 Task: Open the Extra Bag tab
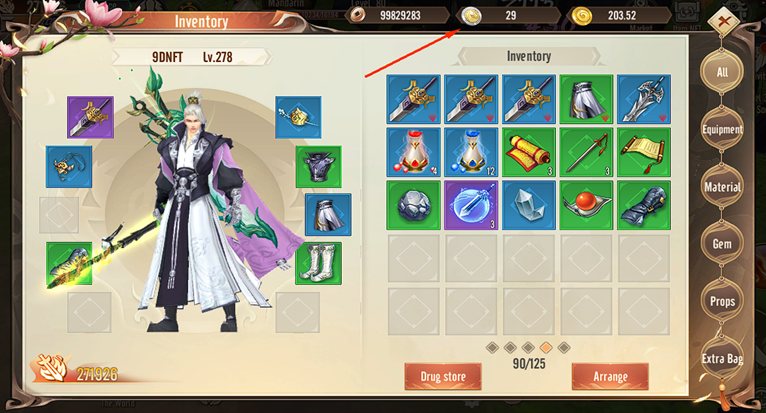[x=722, y=359]
